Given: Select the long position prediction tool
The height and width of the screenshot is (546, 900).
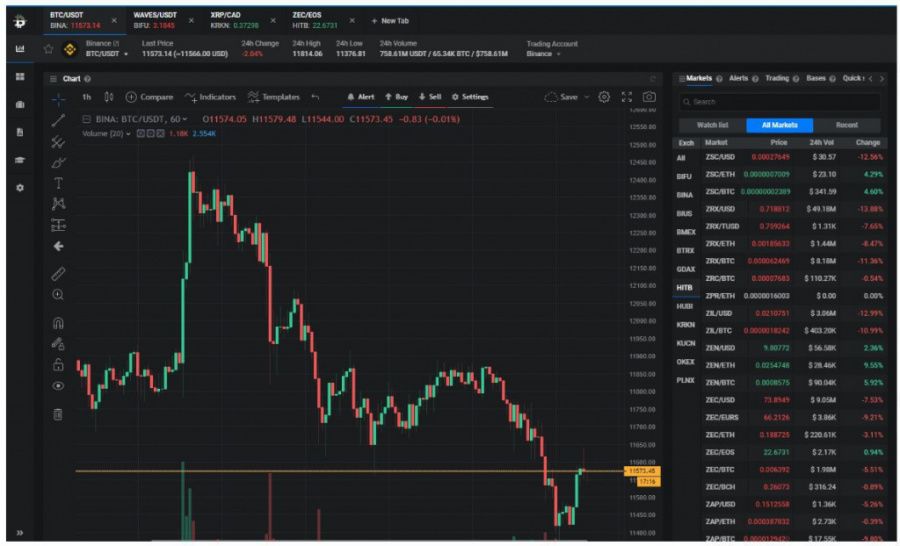Looking at the screenshot, I should 59,225.
